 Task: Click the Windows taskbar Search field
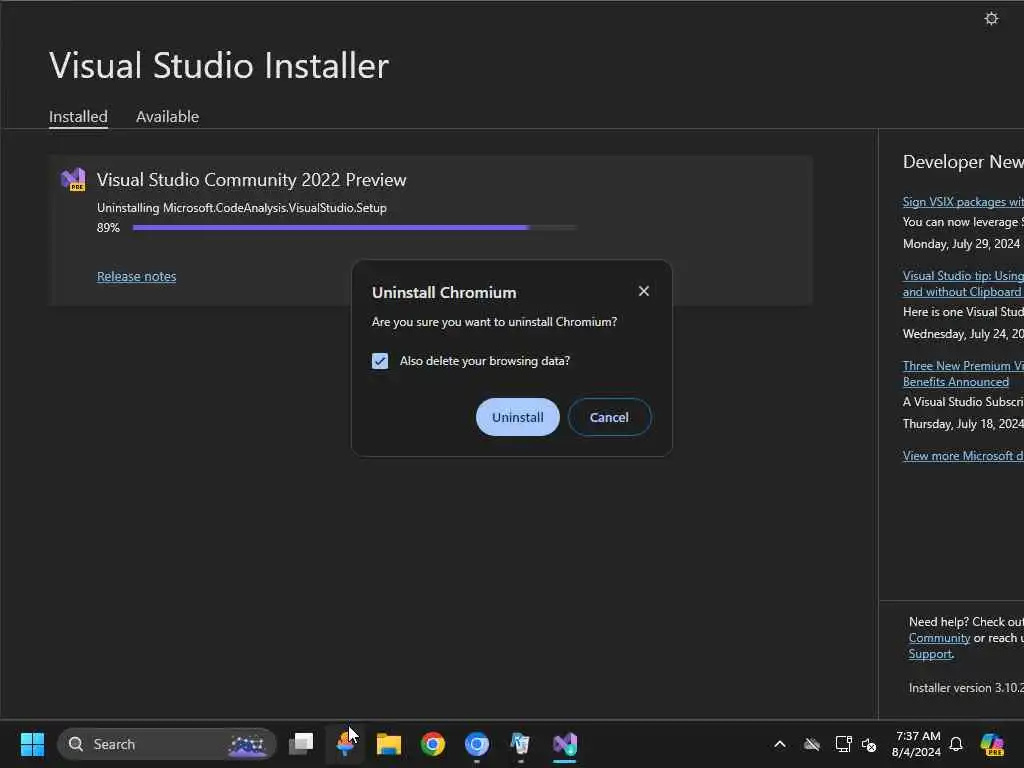click(167, 744)
